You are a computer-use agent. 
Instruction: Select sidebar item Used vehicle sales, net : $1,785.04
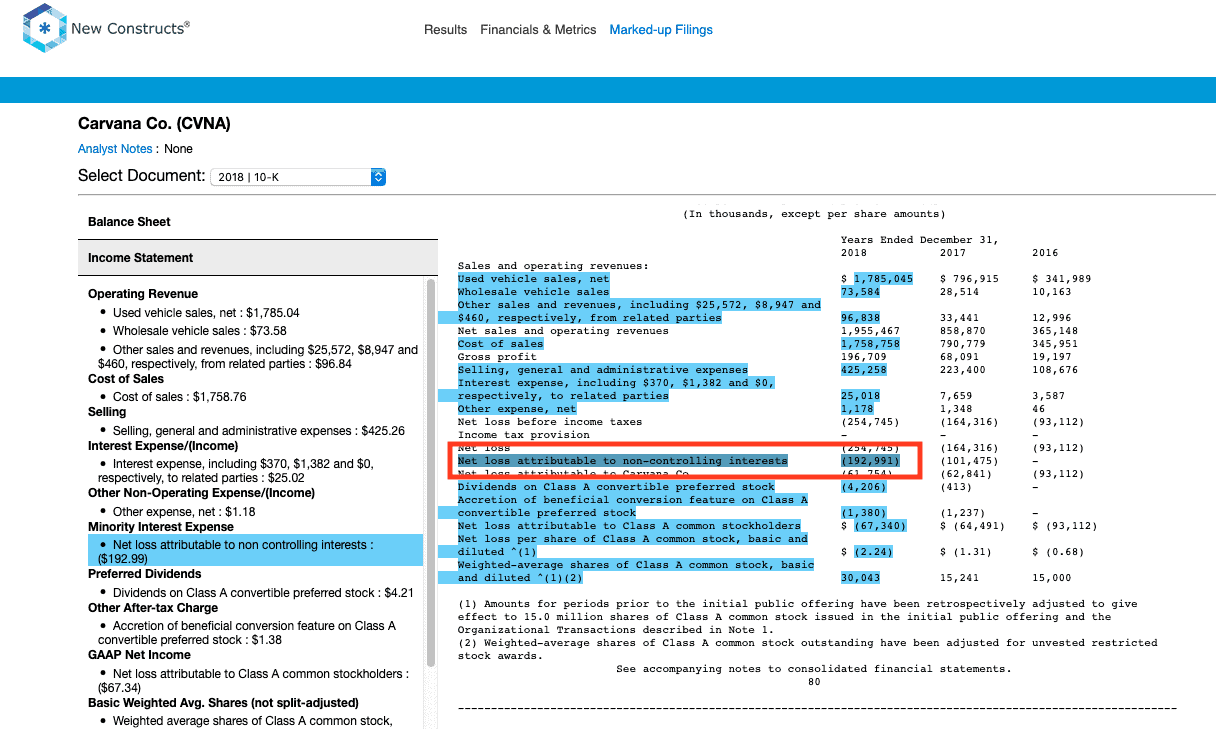coord(206,313)
